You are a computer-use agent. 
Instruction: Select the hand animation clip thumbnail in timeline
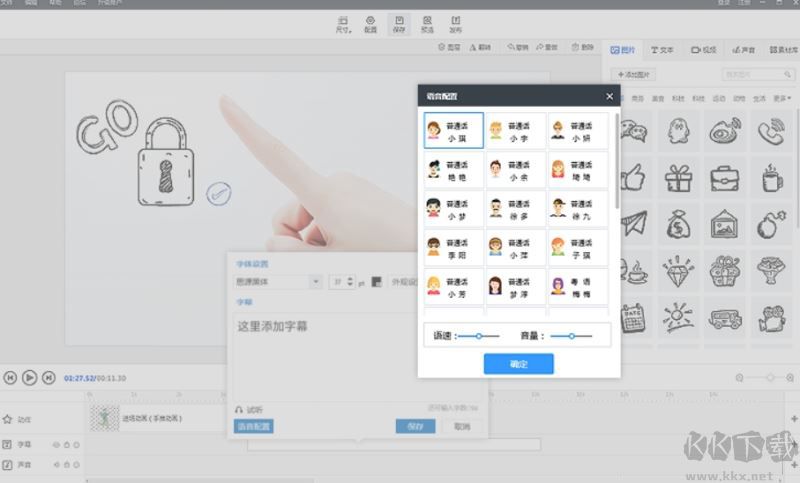[104, 418]
